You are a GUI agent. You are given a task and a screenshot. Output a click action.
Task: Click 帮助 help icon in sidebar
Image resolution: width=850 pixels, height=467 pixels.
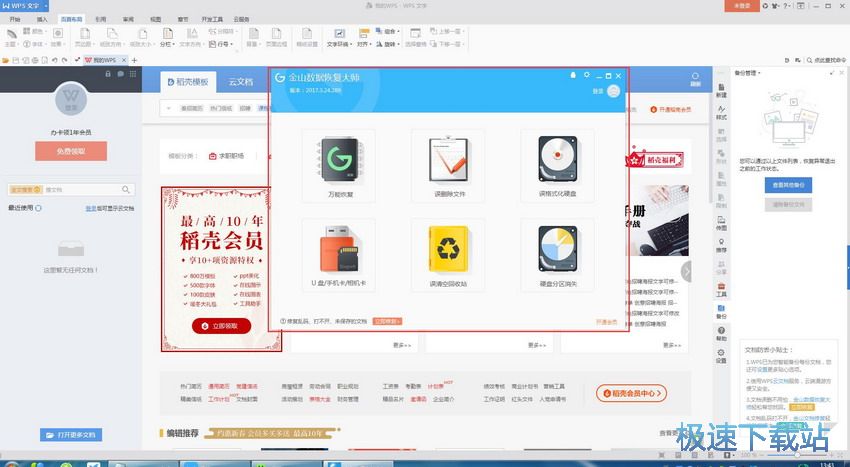[x=721, y=334]
